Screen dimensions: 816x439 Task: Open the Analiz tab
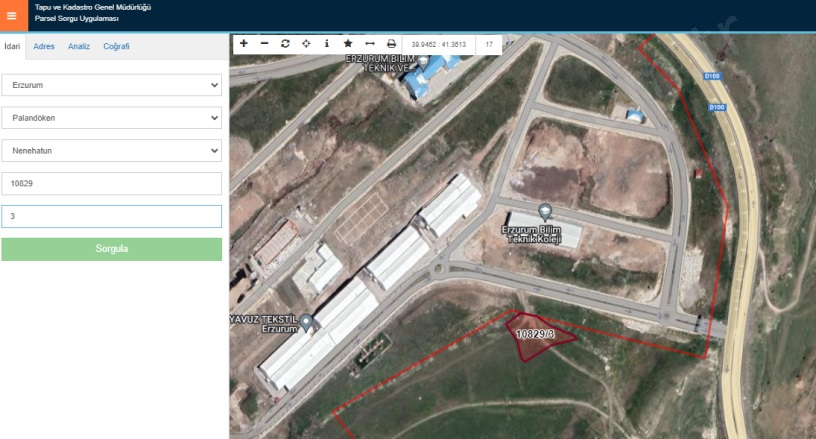point(79,47)
